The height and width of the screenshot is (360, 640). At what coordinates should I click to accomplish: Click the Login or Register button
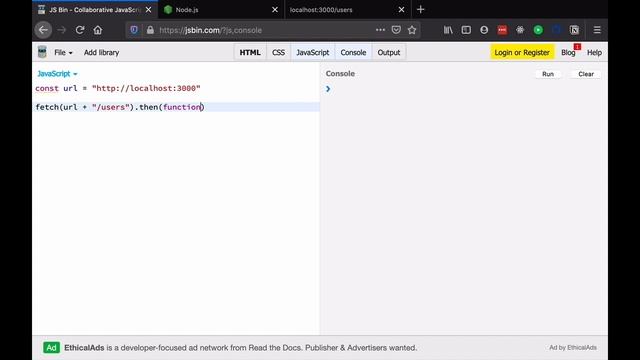point(522,53)
